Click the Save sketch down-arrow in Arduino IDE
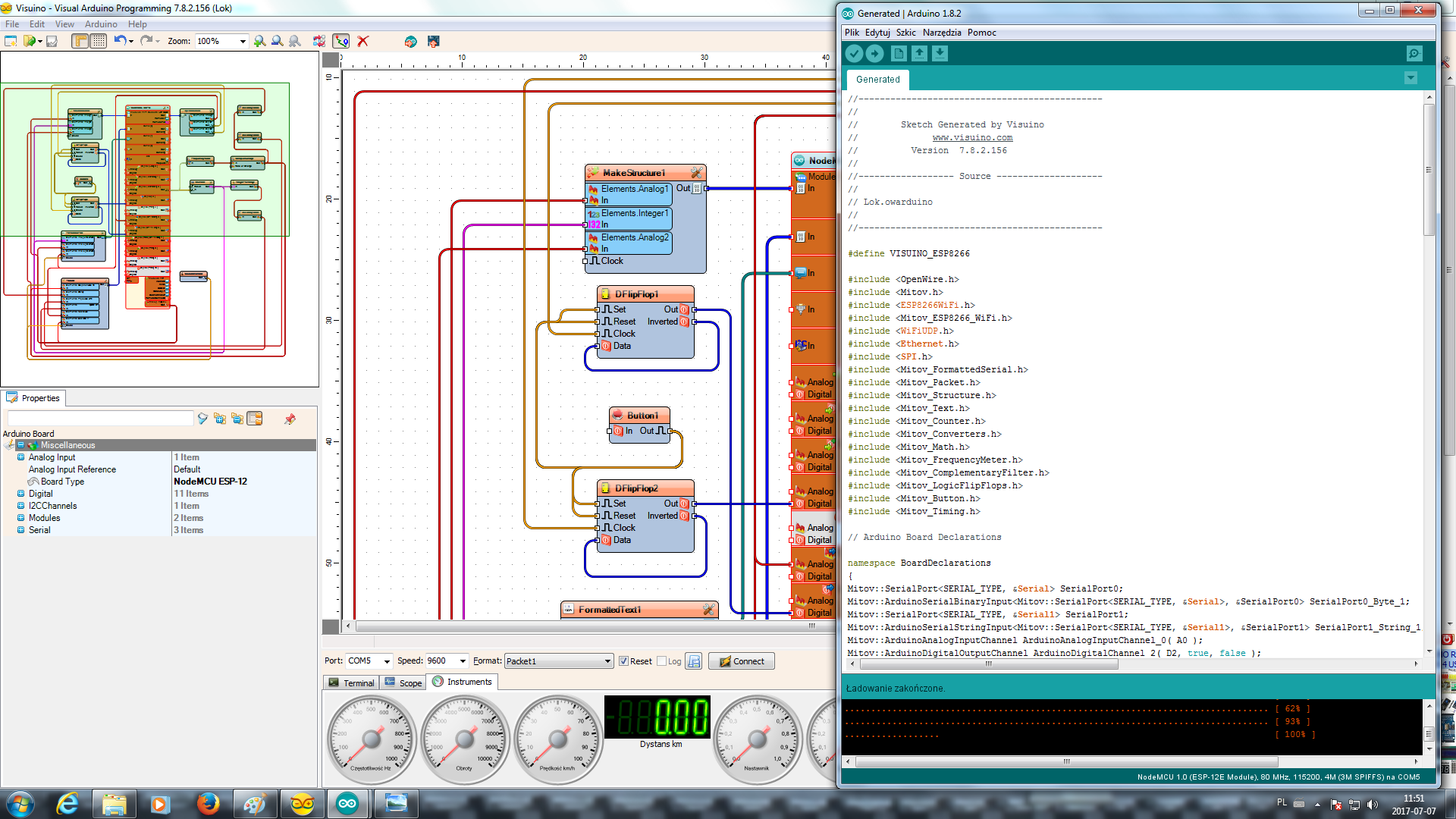 point(940,54)
